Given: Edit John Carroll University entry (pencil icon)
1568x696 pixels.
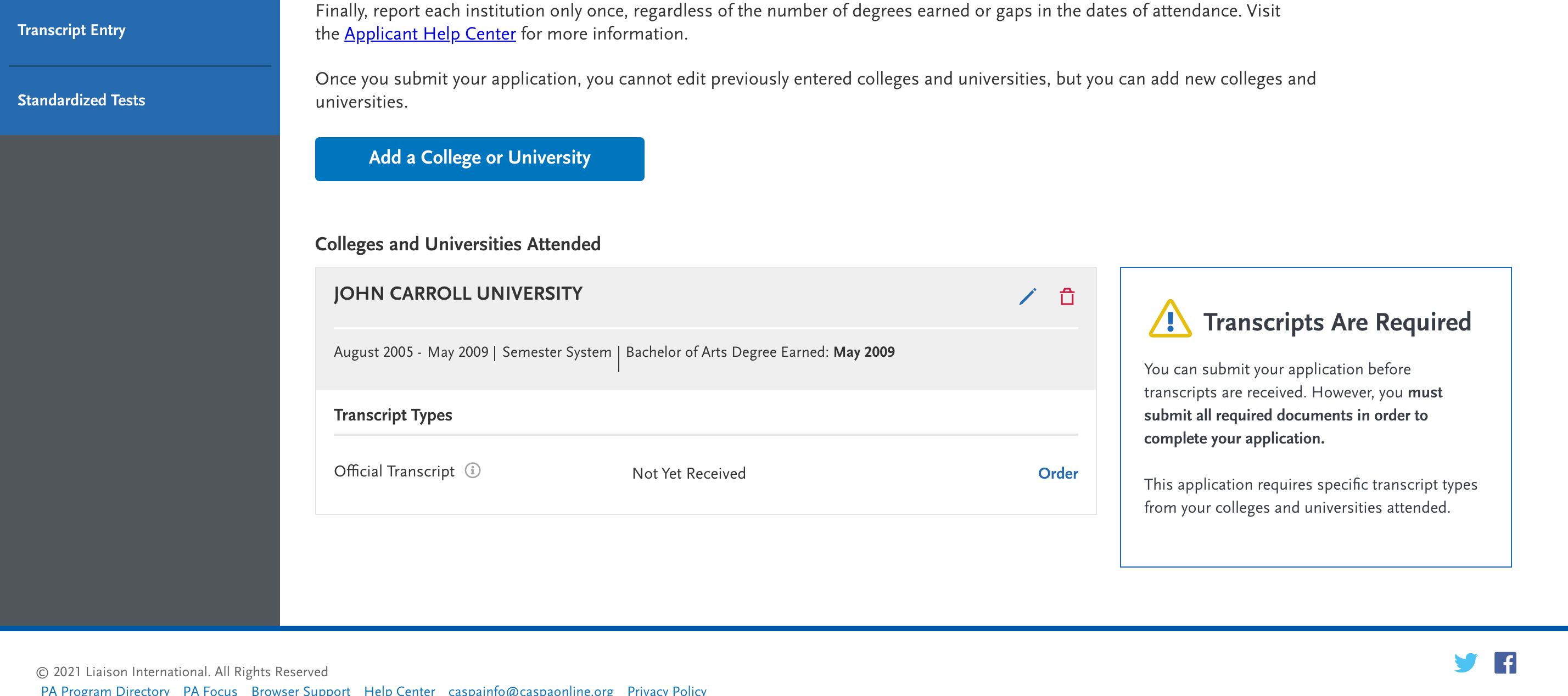Looking at the screenshot, I should (1027, 296).
